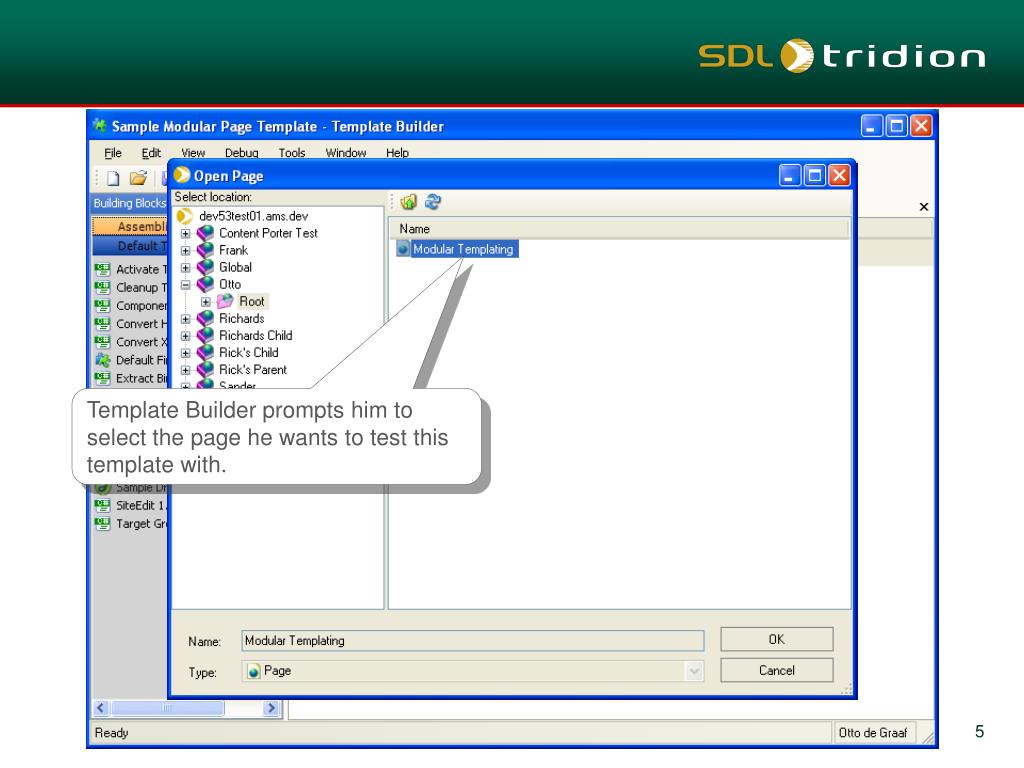Open the File menu

point(113,153)
